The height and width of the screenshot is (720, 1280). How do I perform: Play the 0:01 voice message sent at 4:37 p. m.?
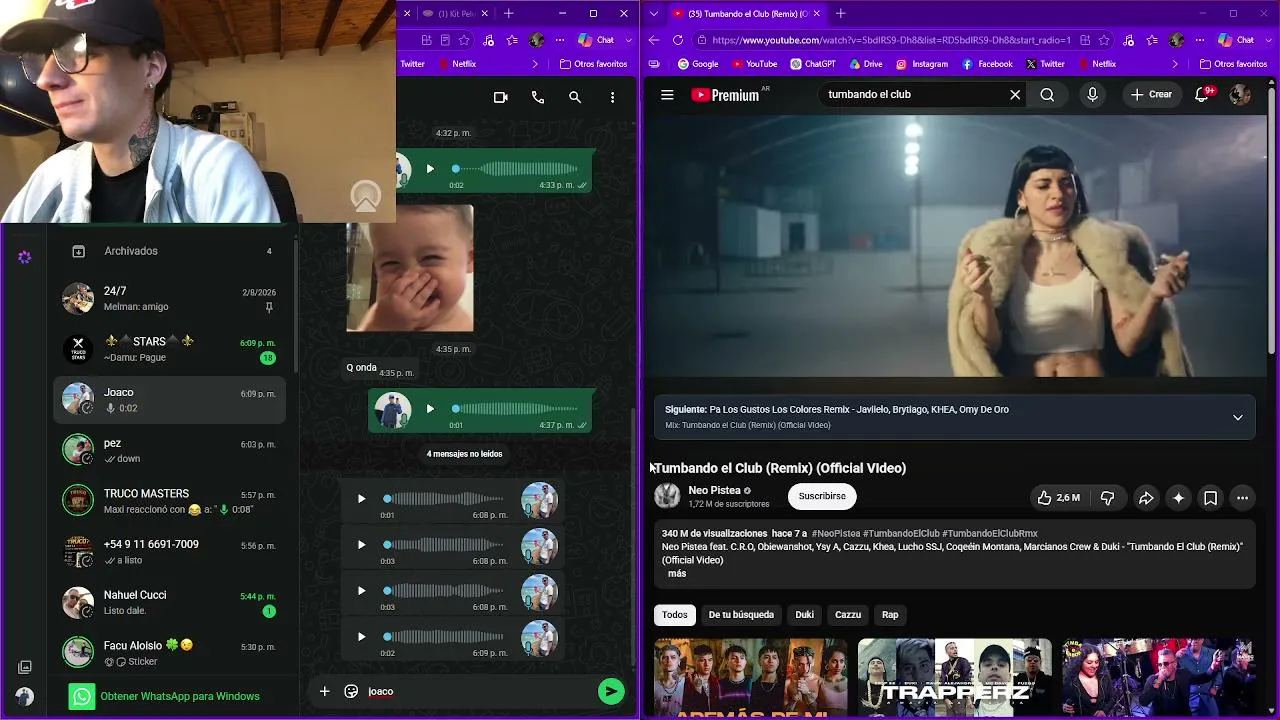tap(430, 408)
